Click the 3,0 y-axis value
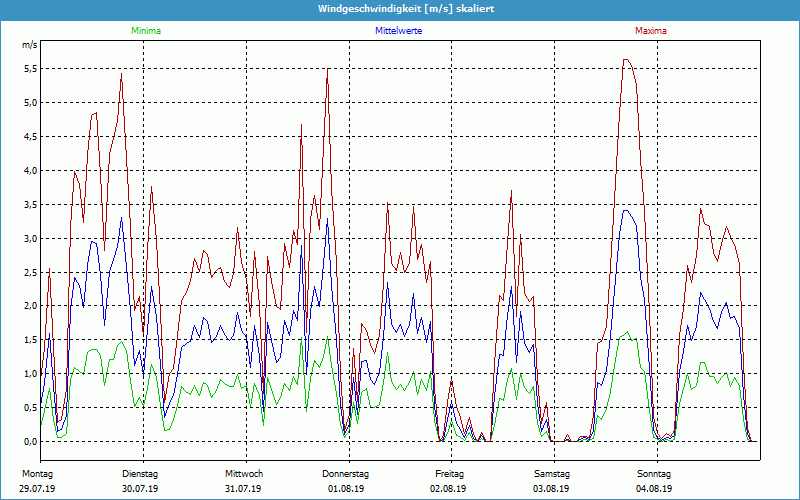The height and width of the screenshot is (500, 800). coord(31,238)
